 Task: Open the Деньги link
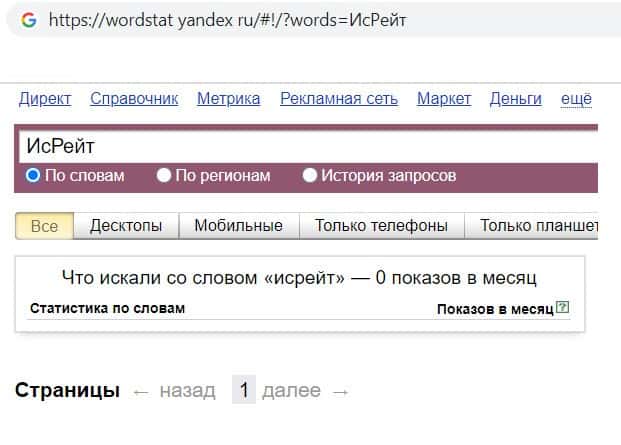coord(516,99)
